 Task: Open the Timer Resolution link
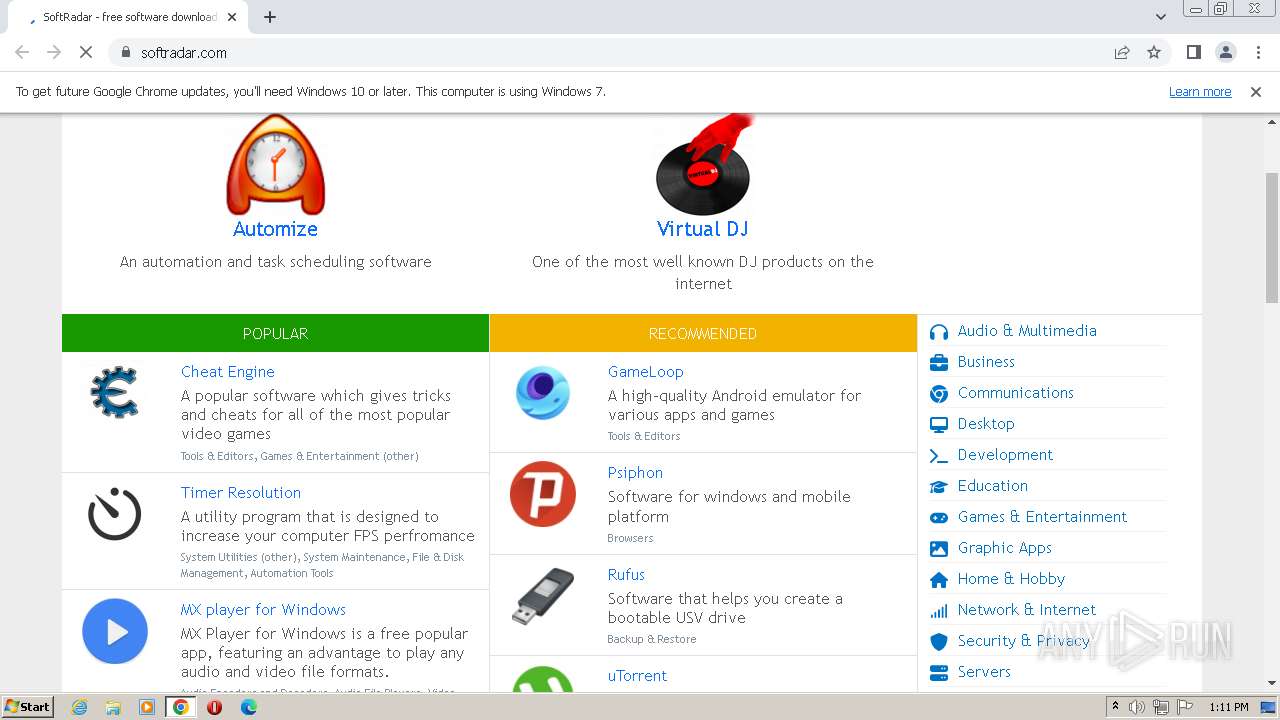pyautogui.click(x=241, y=492)
